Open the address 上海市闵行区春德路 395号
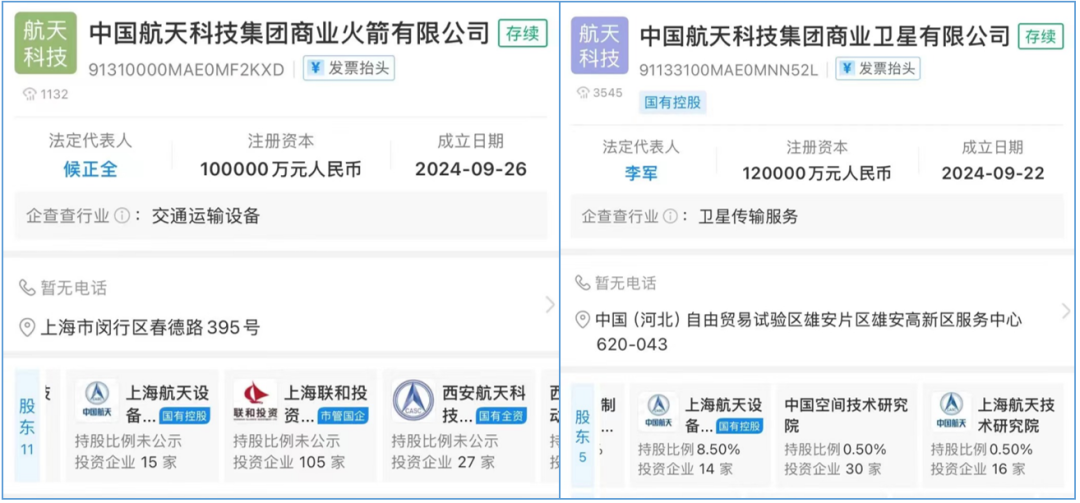Viewport: 1080px width, 503px height. pos(150,327)
